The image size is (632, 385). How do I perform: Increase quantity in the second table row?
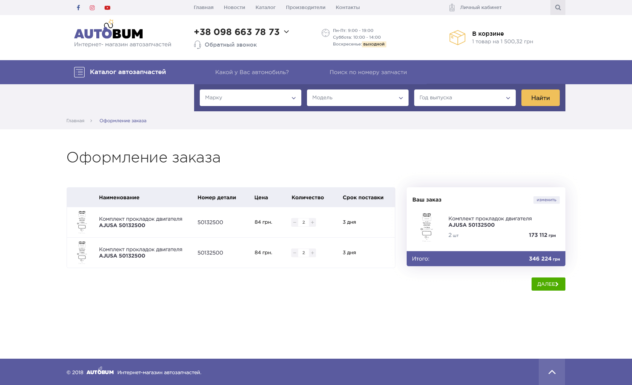[x=312, y=253]
